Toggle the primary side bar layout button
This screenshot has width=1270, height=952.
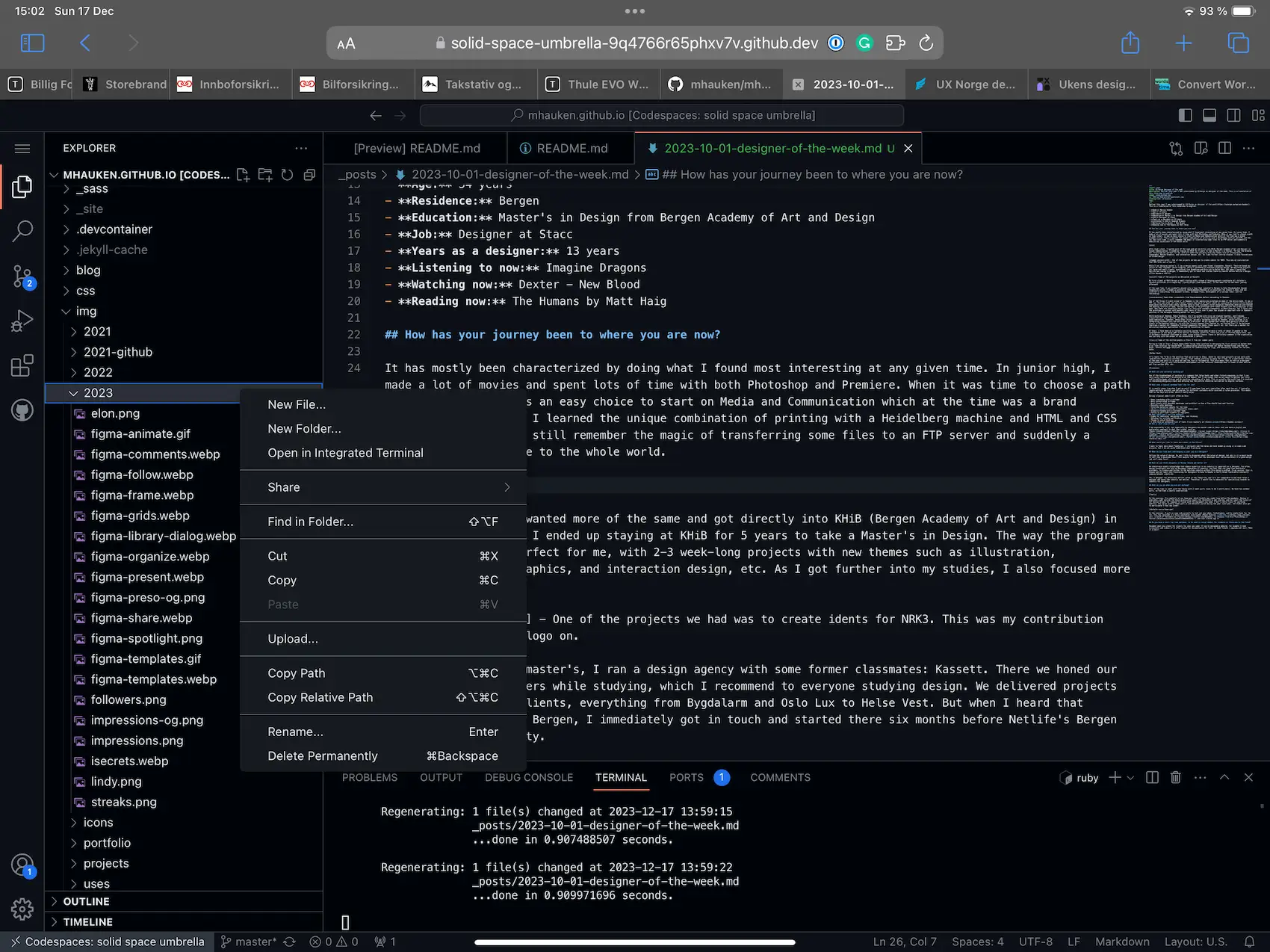coord(1185,115)
